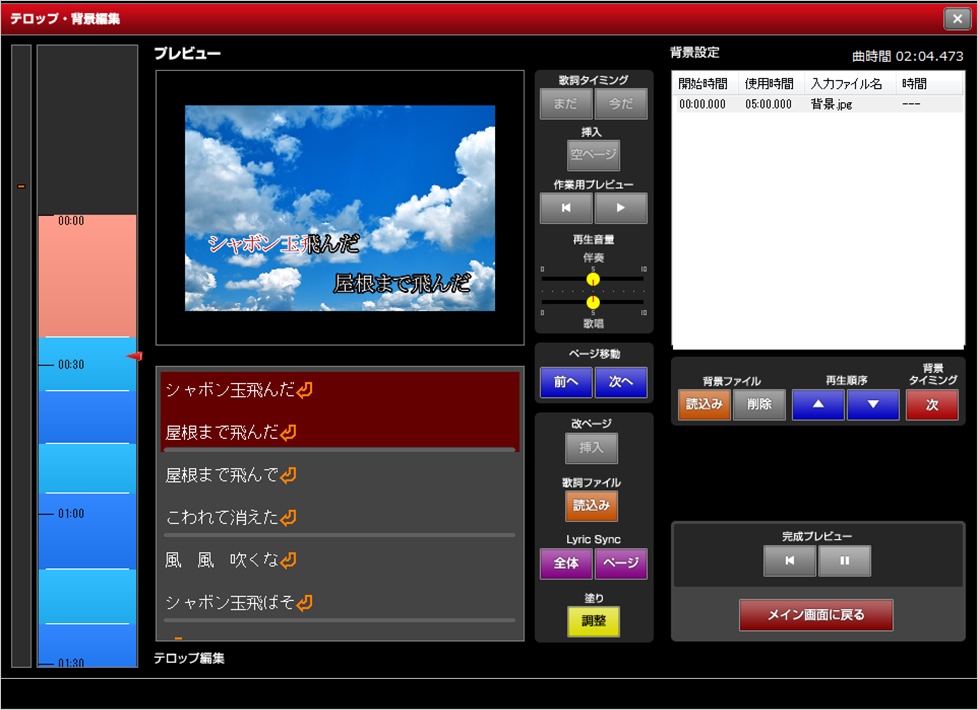Open fill 調整 adjustment

coord(593,621)
